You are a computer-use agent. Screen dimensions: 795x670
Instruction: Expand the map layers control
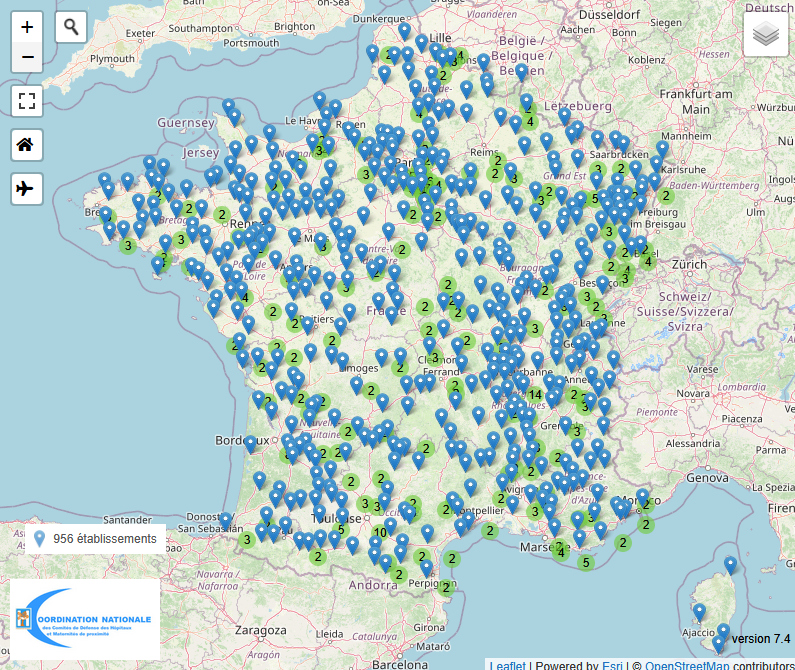[x=766, y=35]
